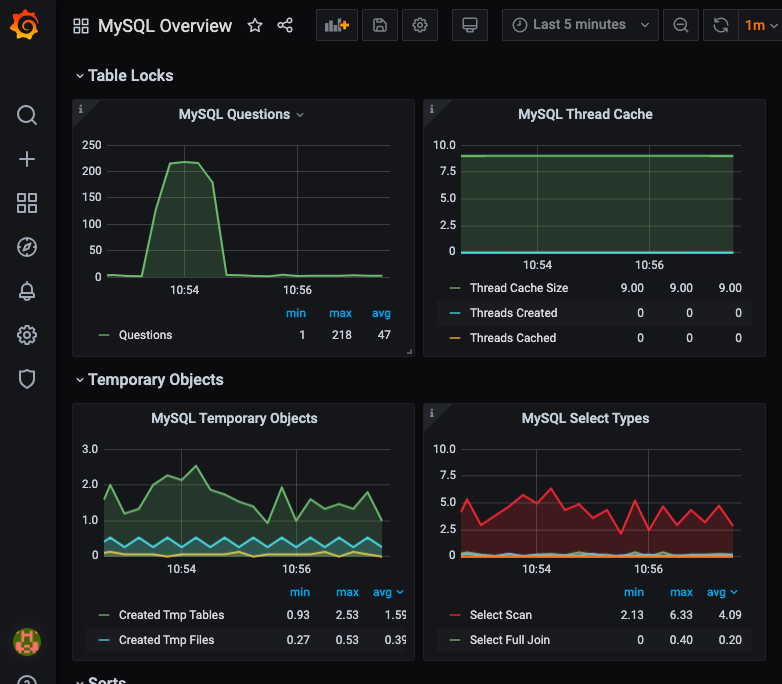The height and width of the screenshot is (684, 782).
Task: Click the Share dashboard icon
Action: pos(285,26)
